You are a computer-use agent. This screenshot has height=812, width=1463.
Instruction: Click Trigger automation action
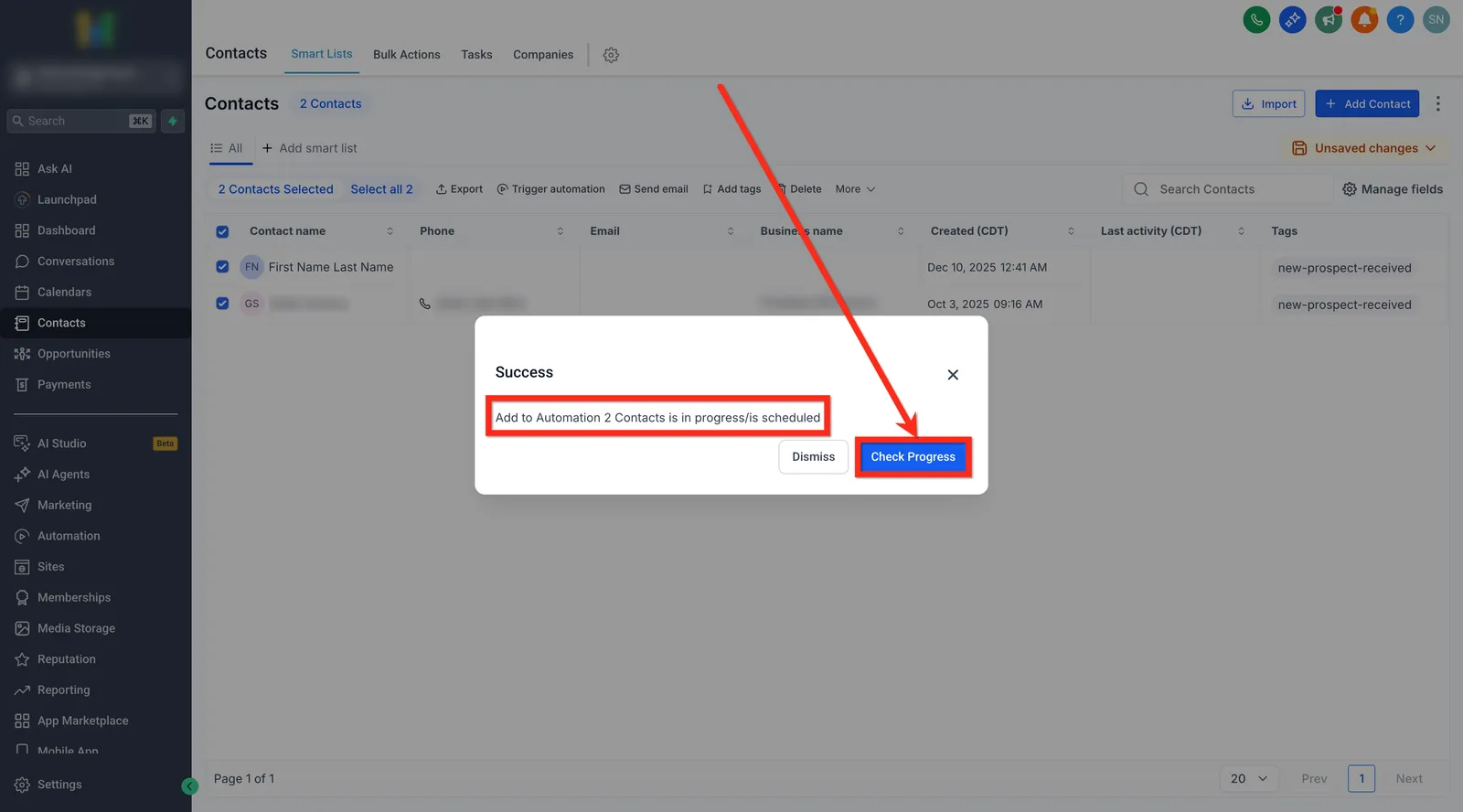click(x=550, y=189)
